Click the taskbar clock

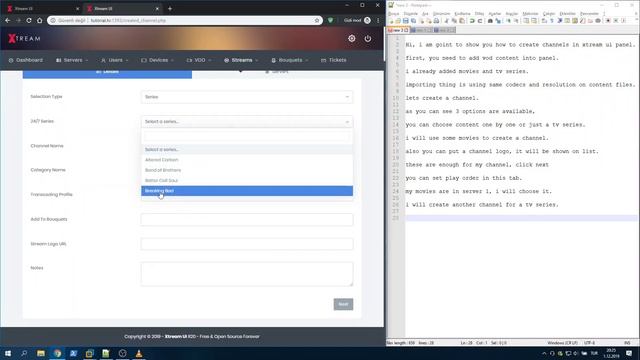611,353
